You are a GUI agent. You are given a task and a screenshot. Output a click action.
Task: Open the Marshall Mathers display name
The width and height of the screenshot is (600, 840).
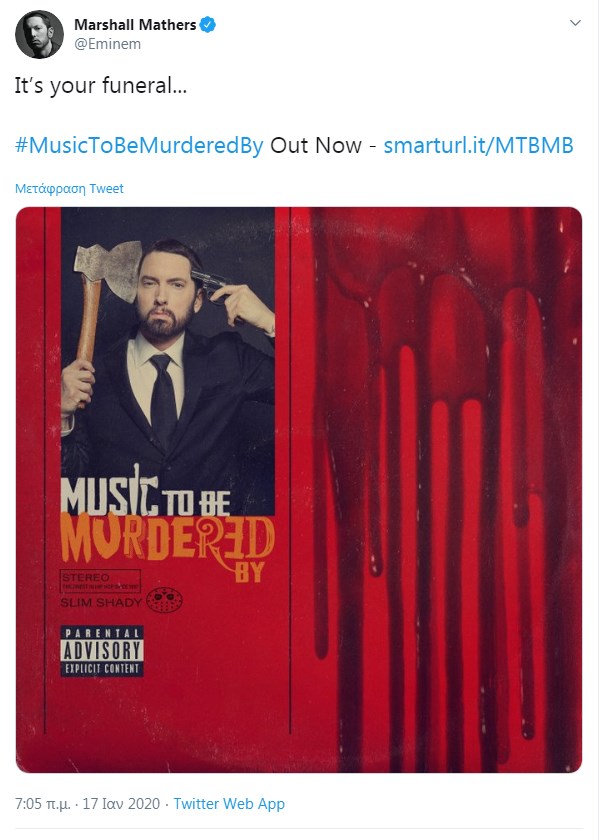click(x=135, y=25)
